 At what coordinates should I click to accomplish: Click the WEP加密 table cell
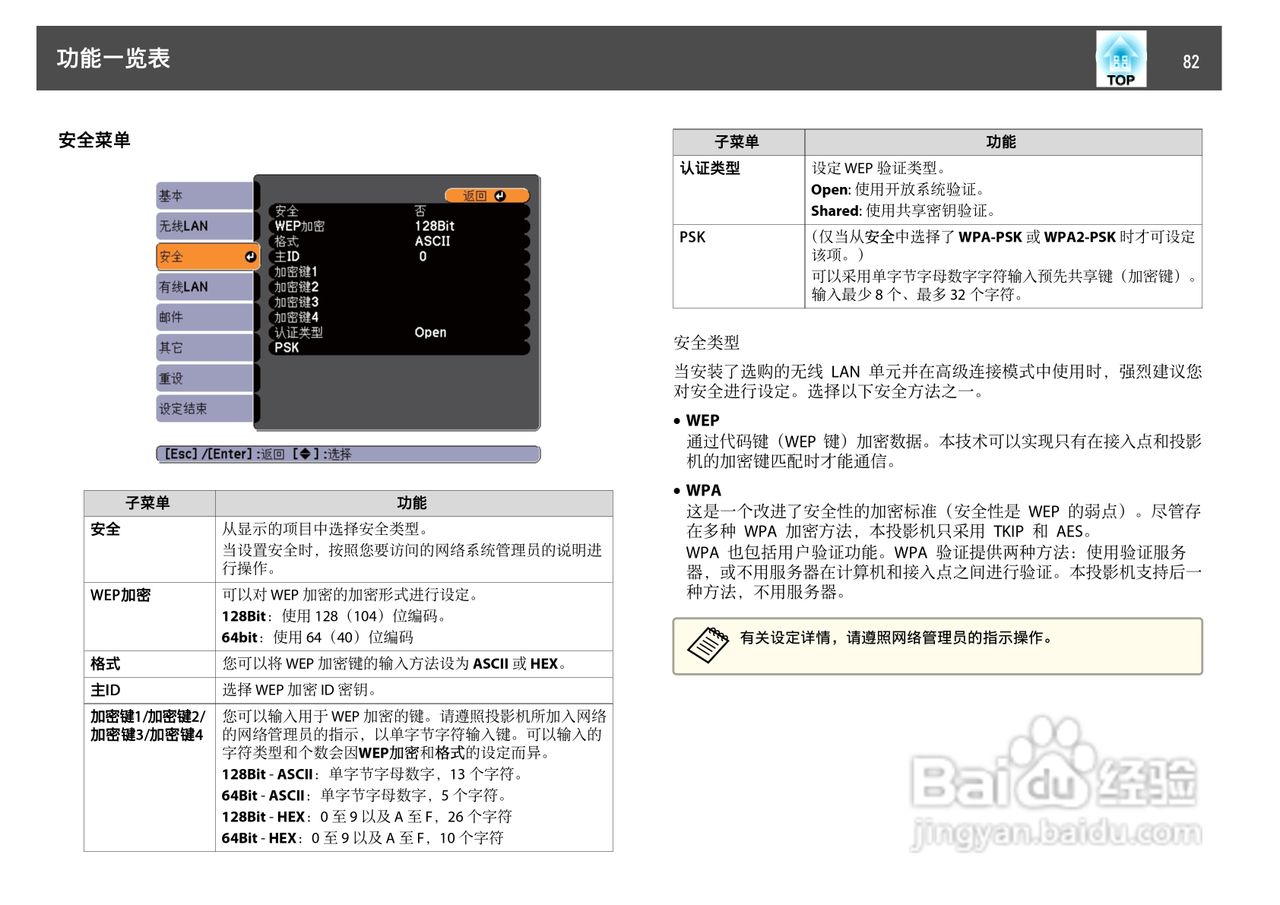(x=150, y=616)
